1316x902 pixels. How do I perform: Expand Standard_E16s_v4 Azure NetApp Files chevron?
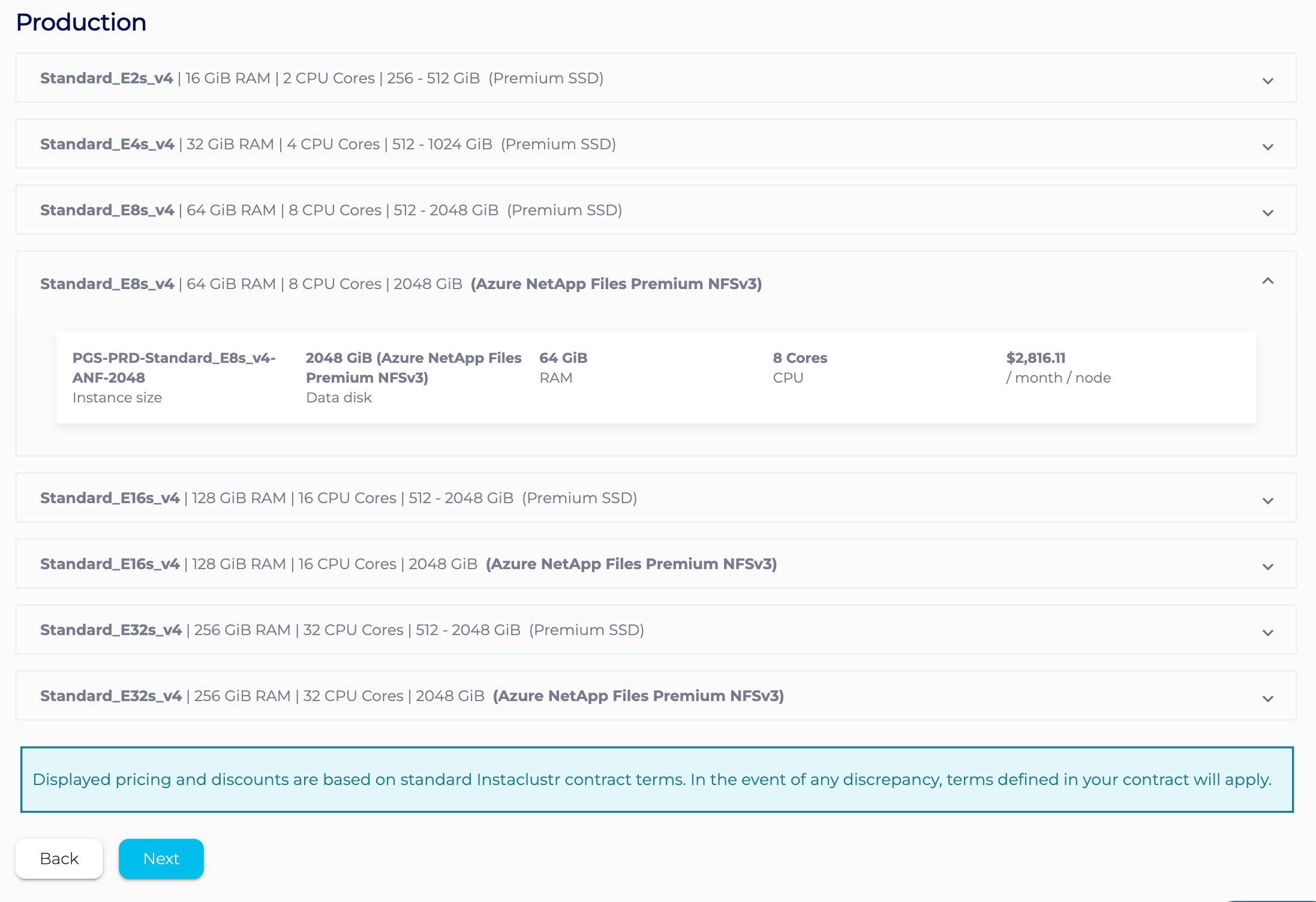point(1267,566)
